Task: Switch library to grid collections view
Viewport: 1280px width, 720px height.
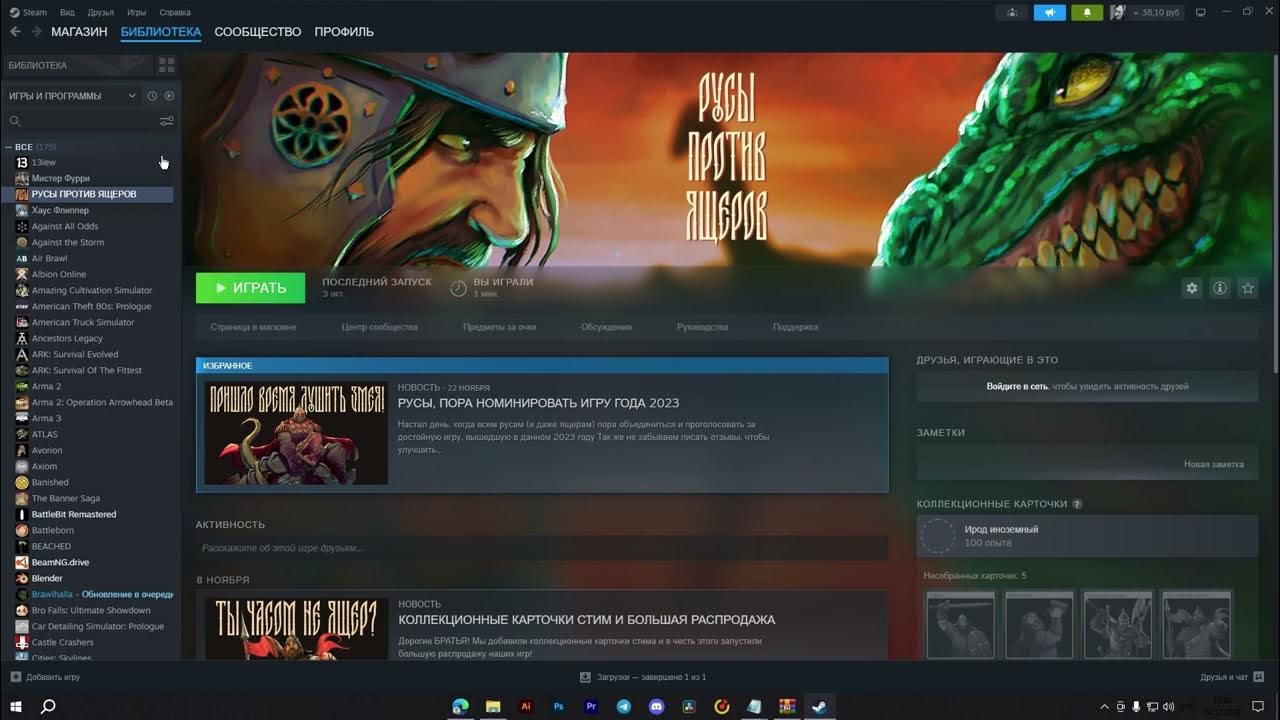Action: pyautogui.click(x=167, y=65)
